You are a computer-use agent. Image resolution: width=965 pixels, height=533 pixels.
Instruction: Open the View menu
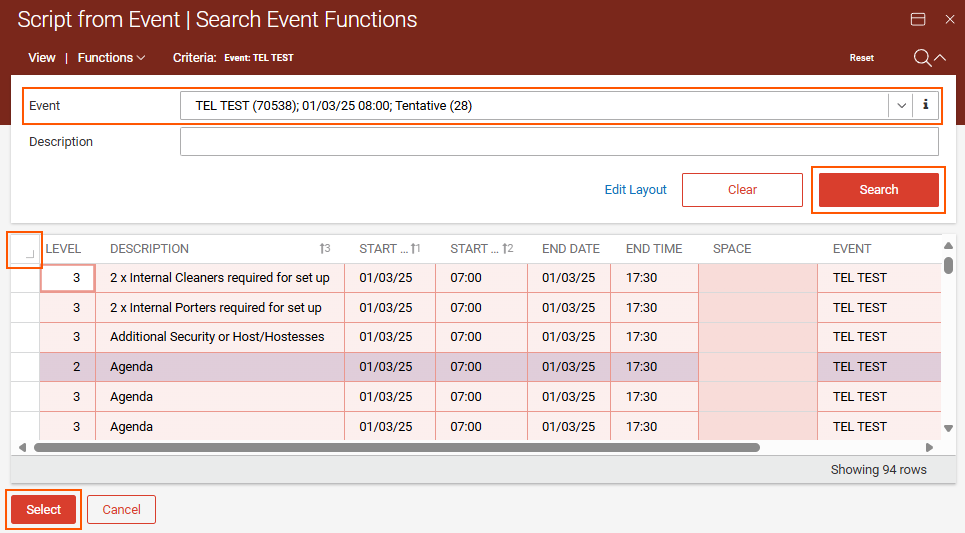pos(42,57)
